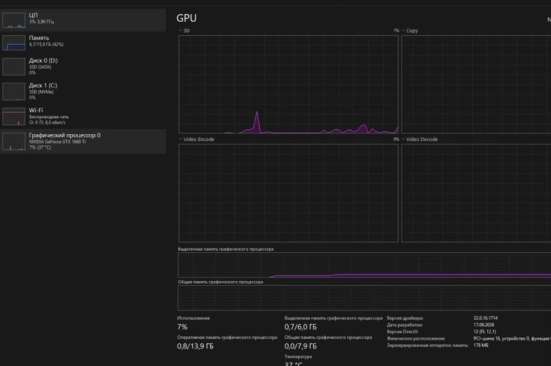551x366 pixels.
Task: Click the Диск 1 (C:) thumbnail graph
Action: [14, 91]
